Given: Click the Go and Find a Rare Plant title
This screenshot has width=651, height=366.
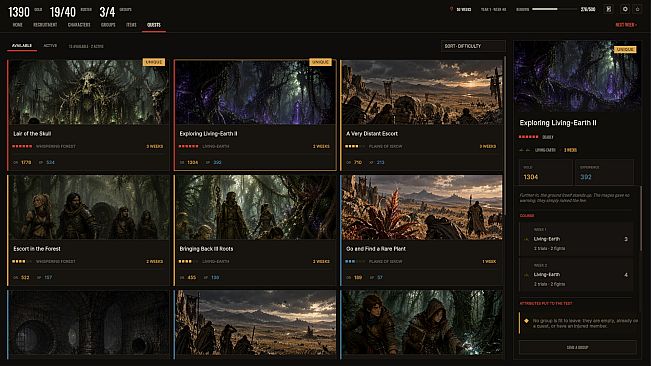Looking at the screenshot, I should (376, 249).
